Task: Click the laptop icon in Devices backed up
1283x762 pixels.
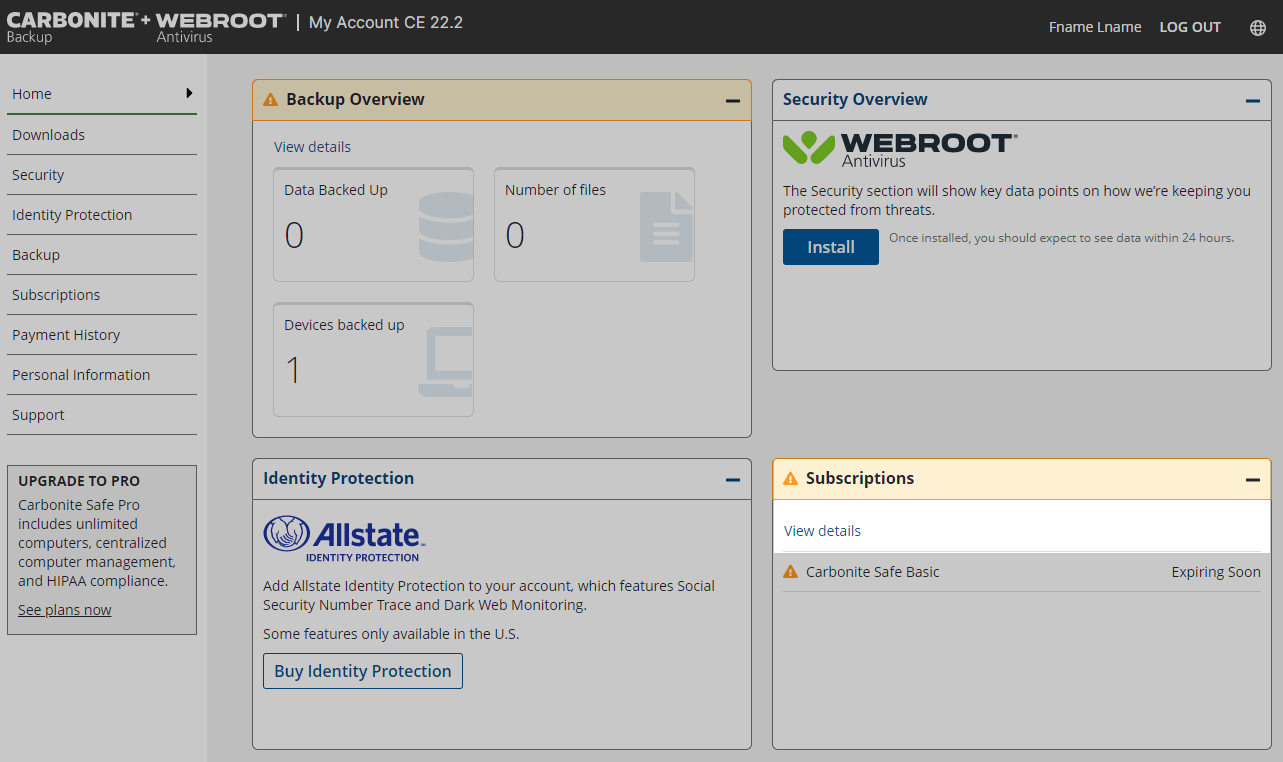Action: 446,362
